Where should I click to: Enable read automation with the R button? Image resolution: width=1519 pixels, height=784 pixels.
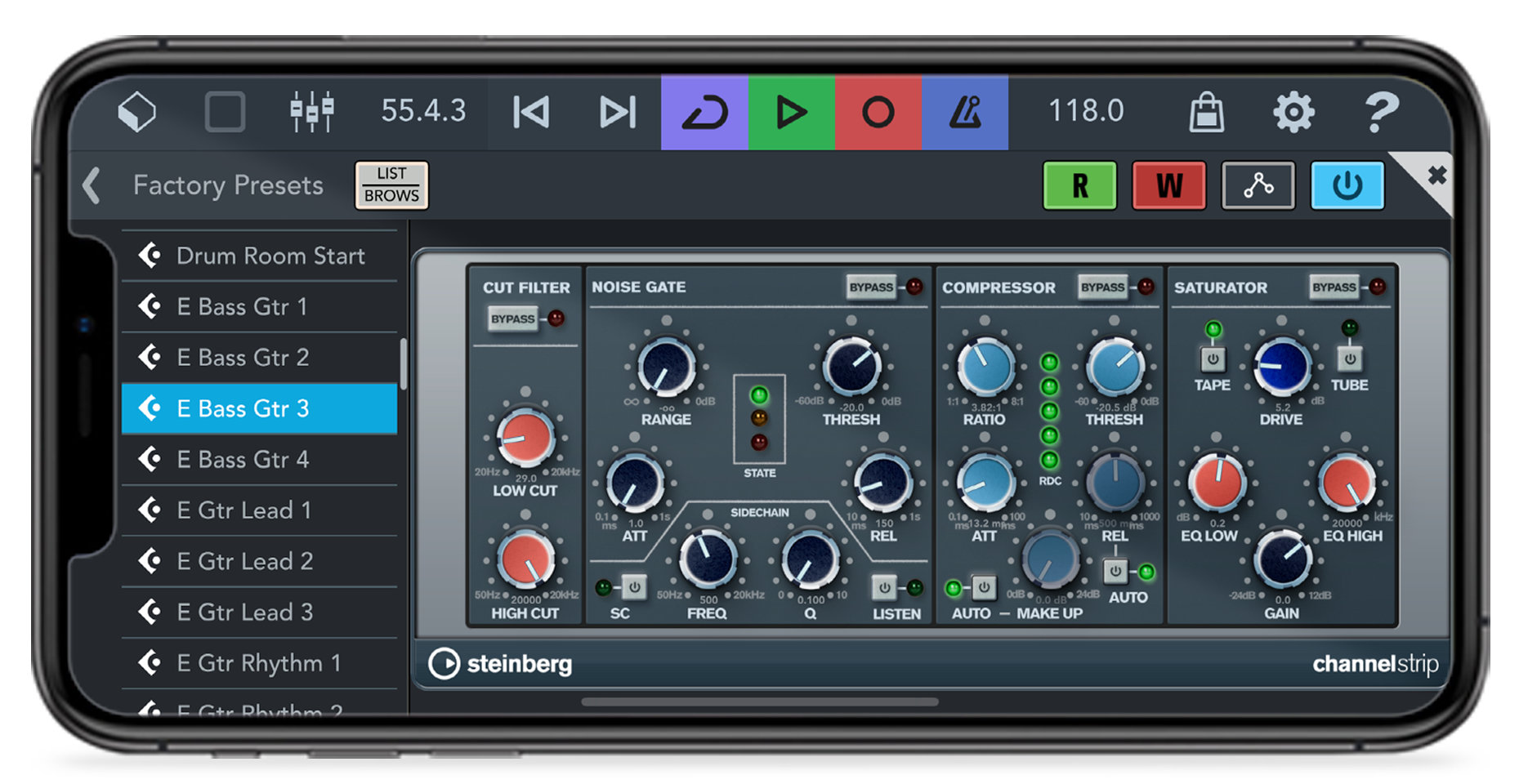(x=1079, y=185)
